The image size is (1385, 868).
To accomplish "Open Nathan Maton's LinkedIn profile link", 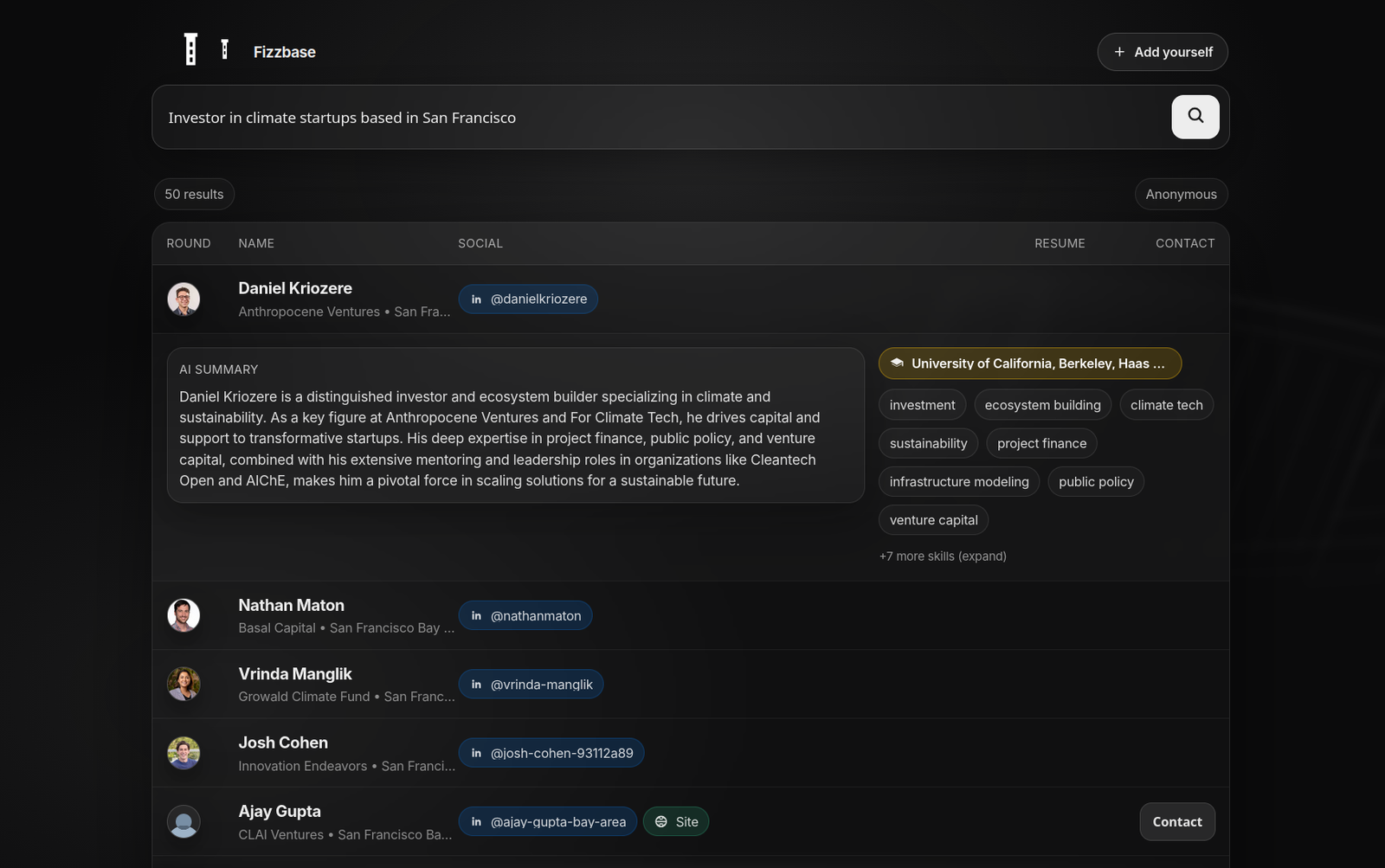I will click(x=525, y=616).
